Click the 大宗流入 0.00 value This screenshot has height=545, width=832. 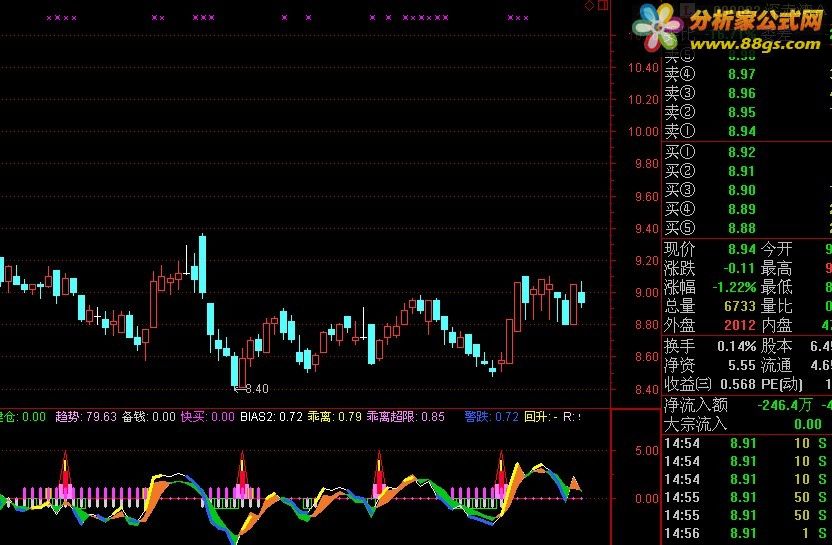(x=808, y=424)
